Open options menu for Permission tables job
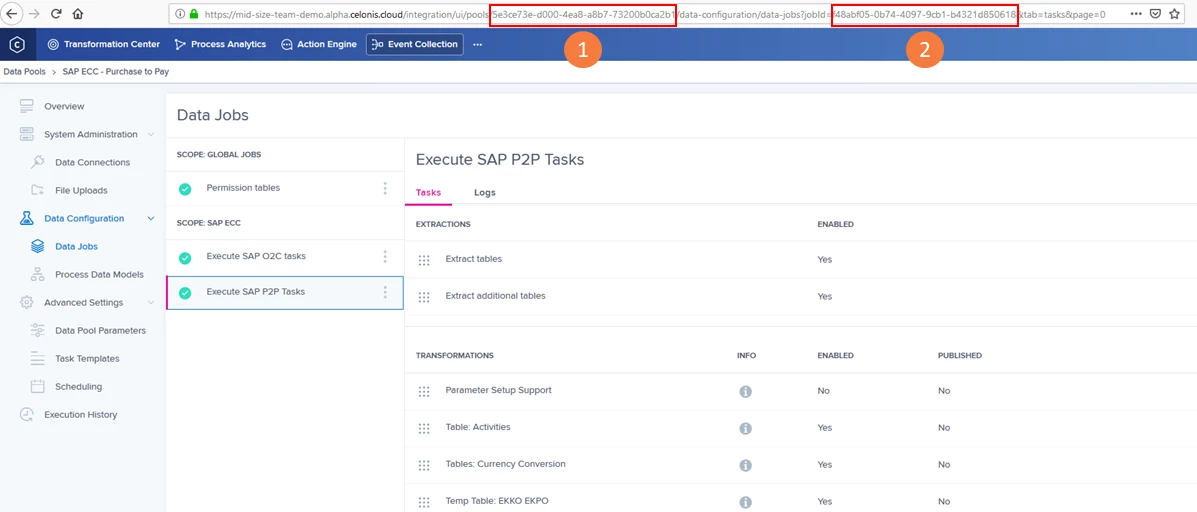 click(385, 188)
